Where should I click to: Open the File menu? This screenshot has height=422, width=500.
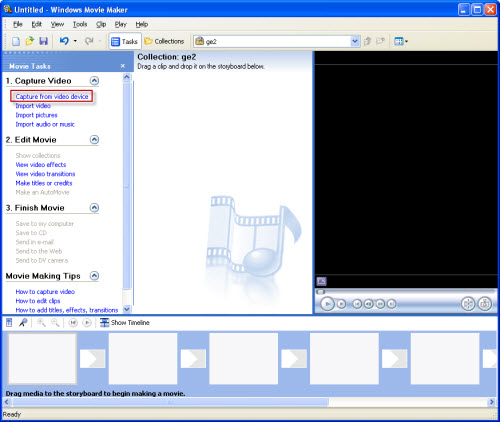click(18, 24)
